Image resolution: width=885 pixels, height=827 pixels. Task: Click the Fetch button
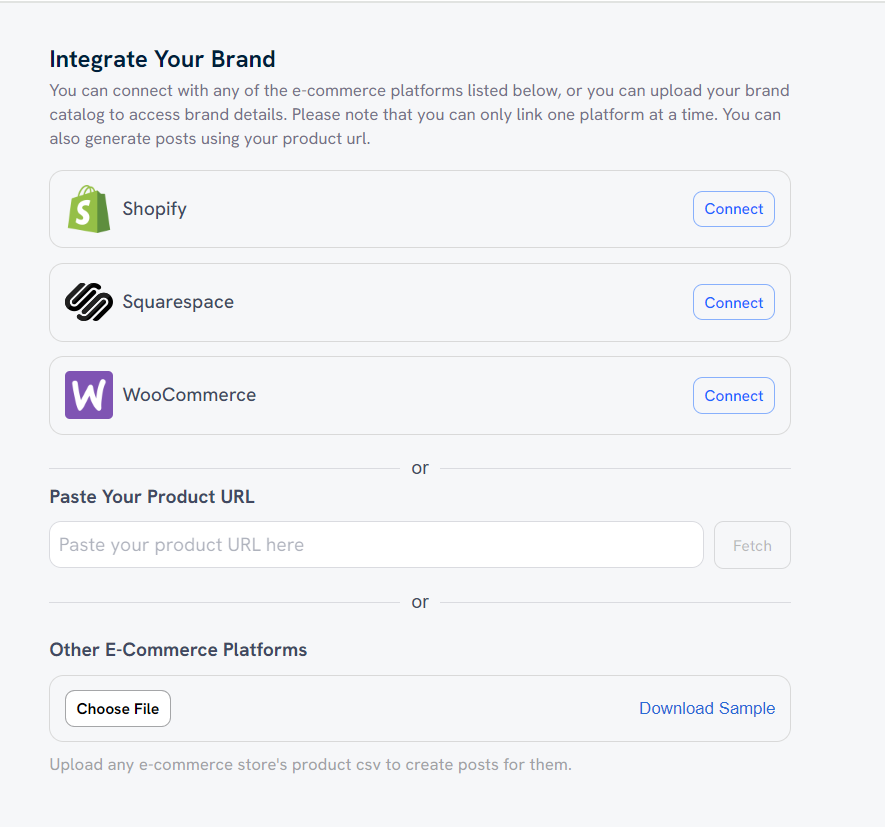(752, 545)
